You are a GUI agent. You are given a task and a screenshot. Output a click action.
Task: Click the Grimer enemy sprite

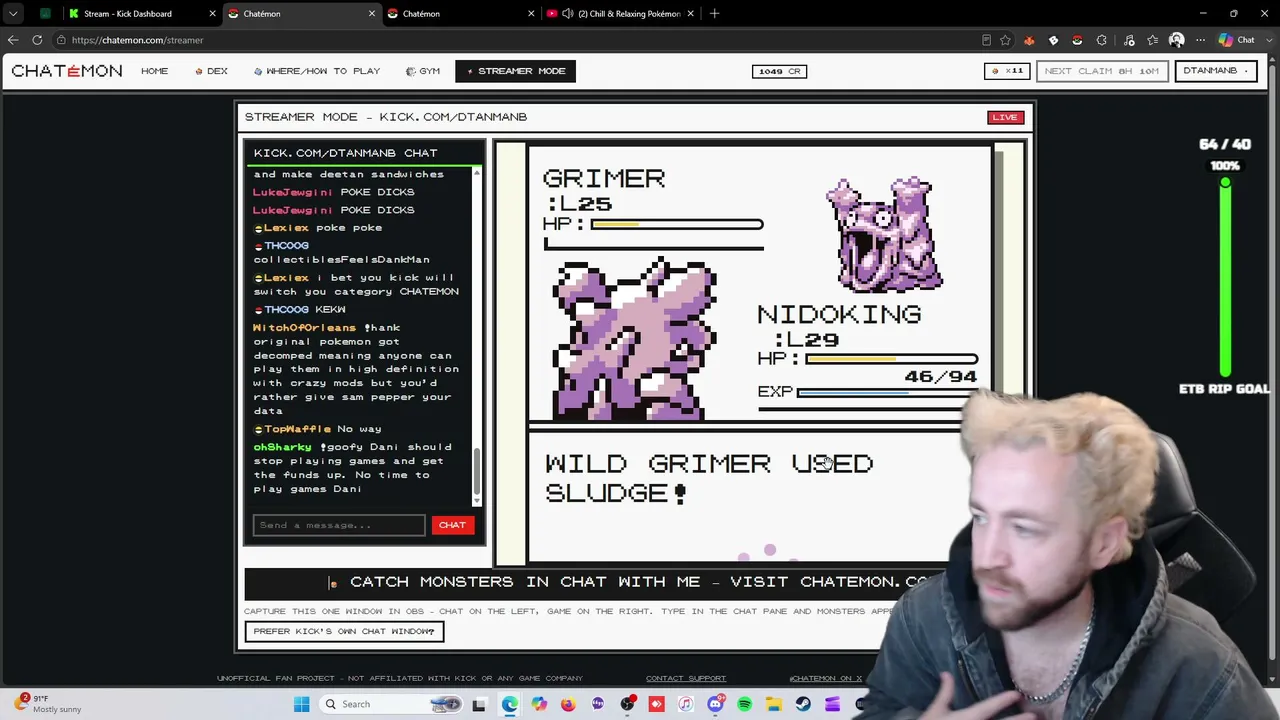pyautogui.click(x=883, y=234)
